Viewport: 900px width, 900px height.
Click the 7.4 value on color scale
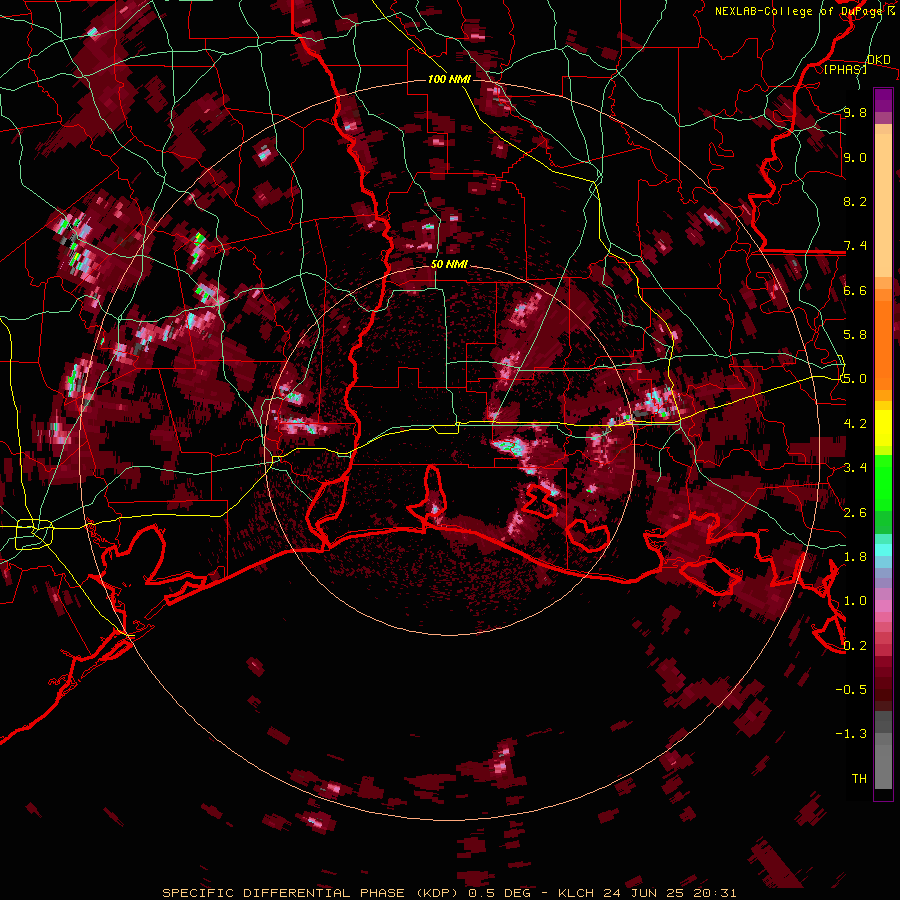coord(855,246)
